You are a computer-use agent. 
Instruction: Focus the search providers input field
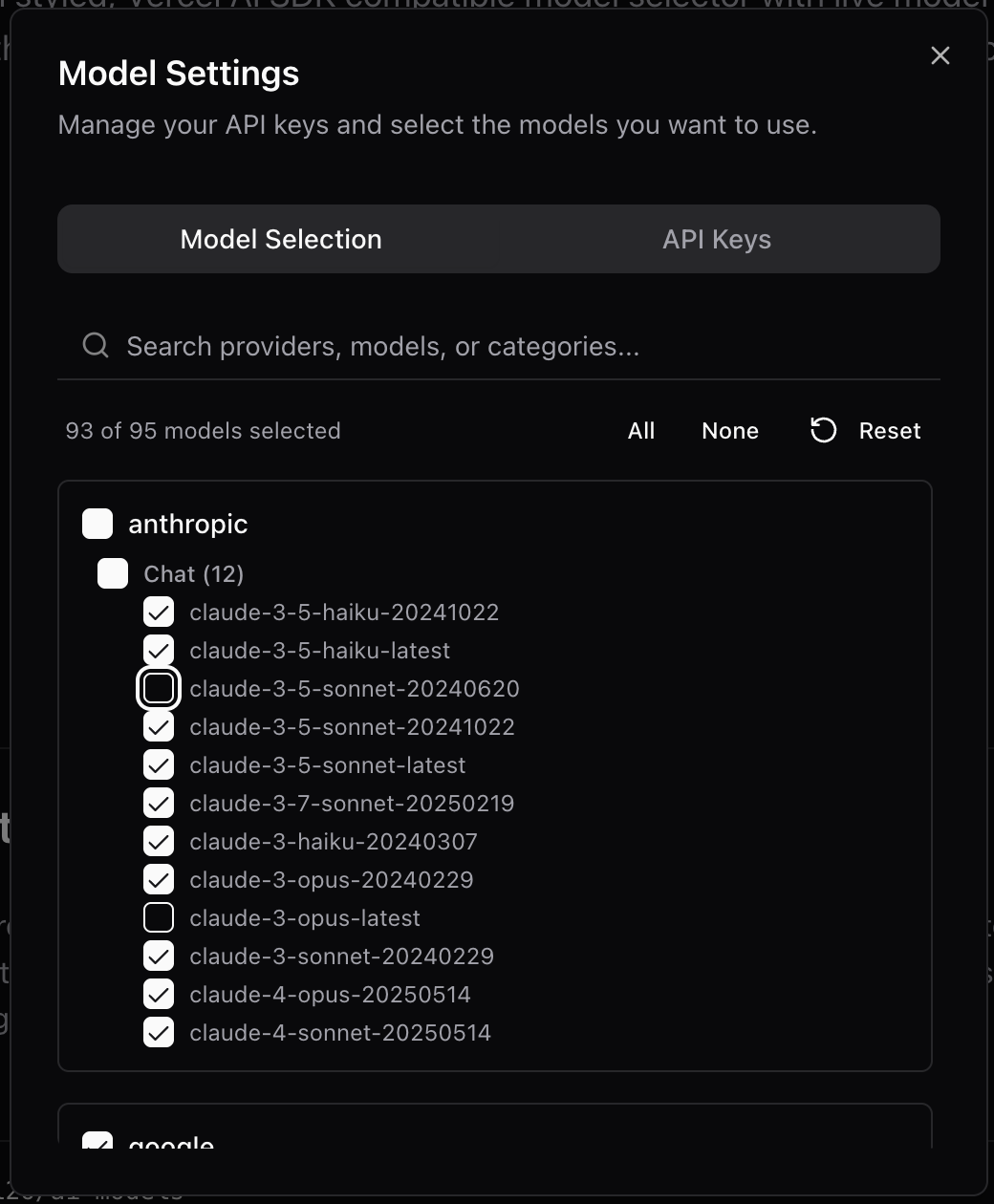point(499,346)
